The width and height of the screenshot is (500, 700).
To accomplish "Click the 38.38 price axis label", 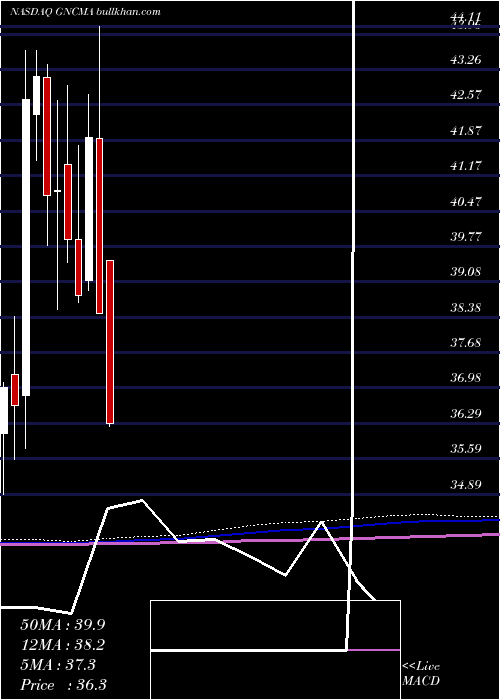I will pos(466,308).
